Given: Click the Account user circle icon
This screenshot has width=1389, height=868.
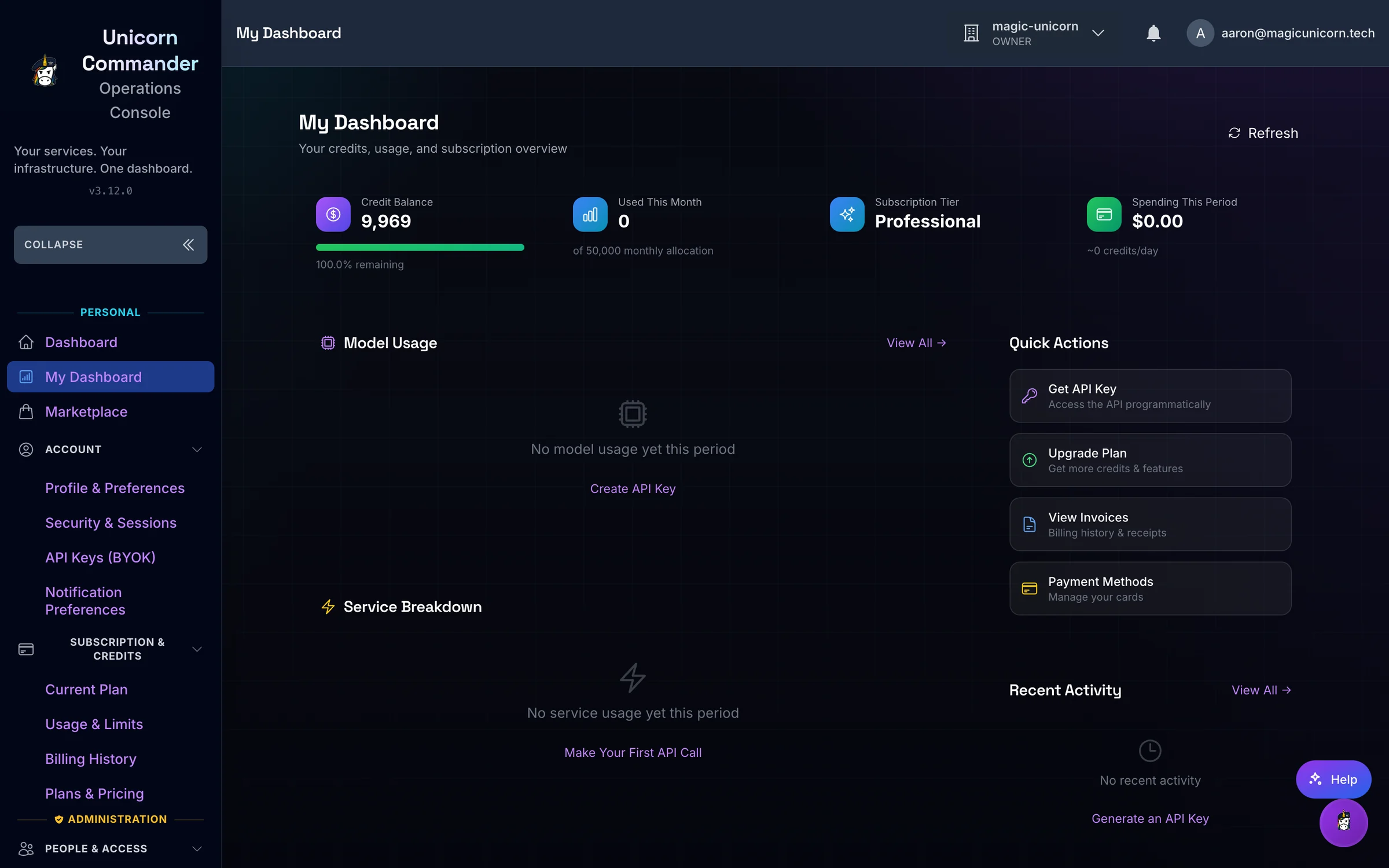Looking at the screenshot, I should tap(26, 450).
